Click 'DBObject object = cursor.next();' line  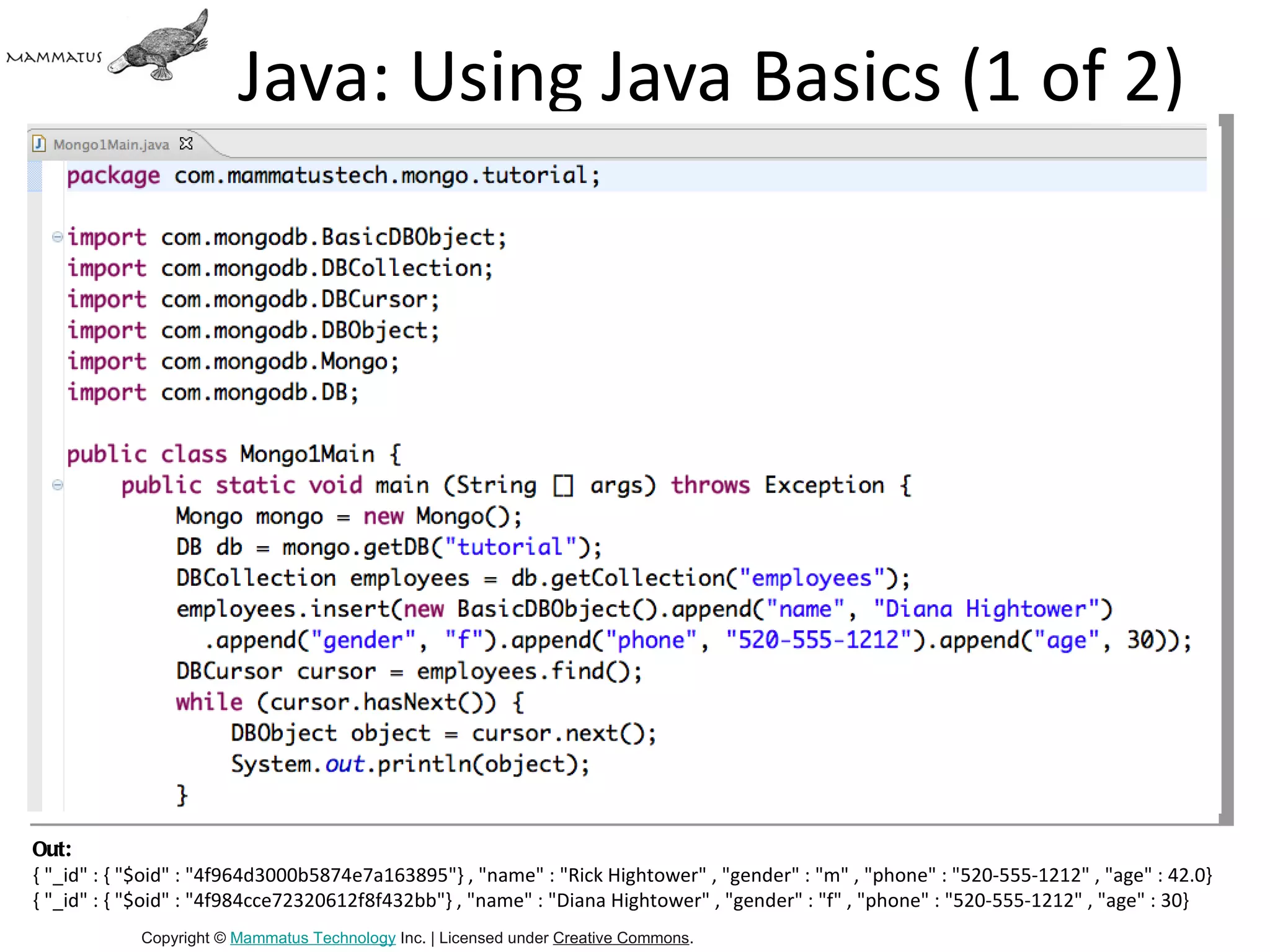443,734
